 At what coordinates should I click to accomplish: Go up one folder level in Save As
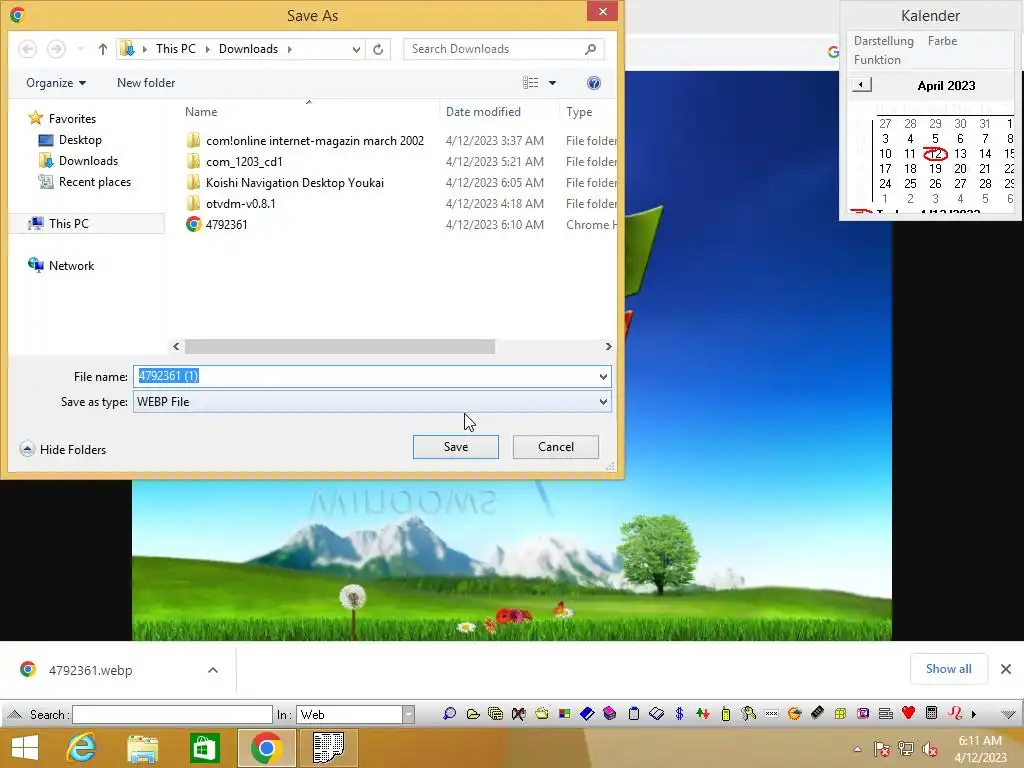[x=103, y=49]
